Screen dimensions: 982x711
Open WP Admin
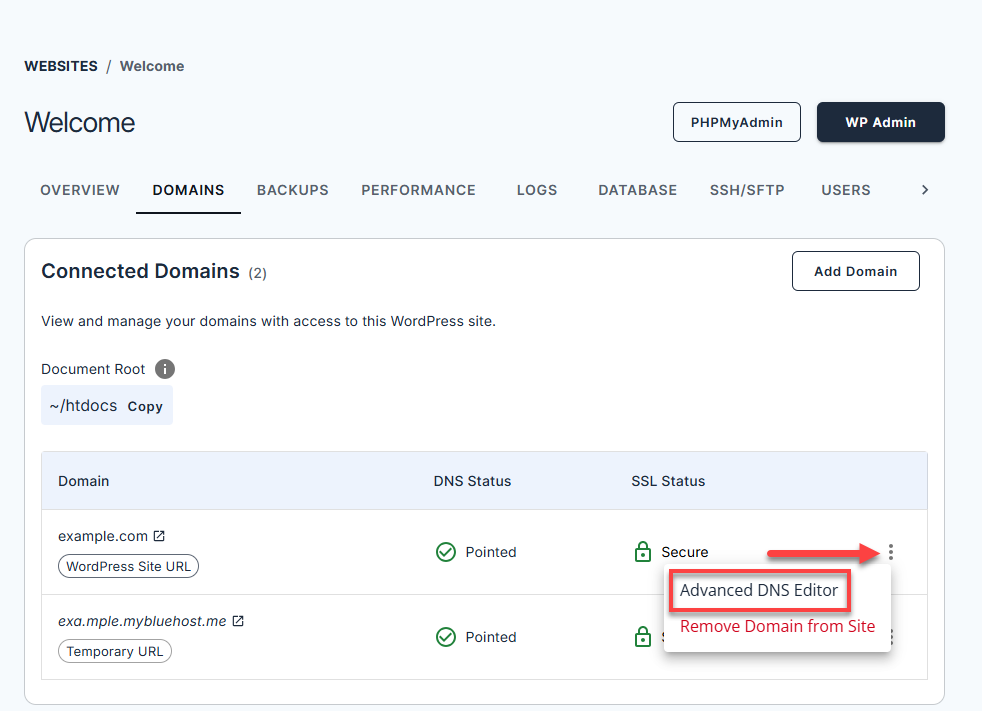pos(880,122)
